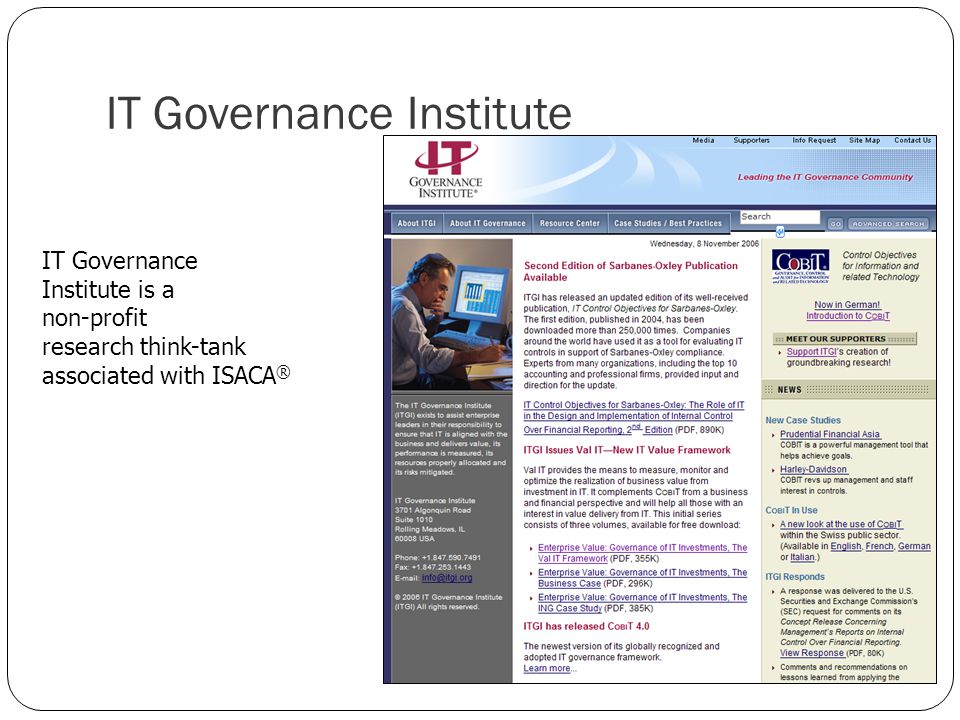Open the About IT Governance menu
Viewport: 960px width, 720px height.
487,223
